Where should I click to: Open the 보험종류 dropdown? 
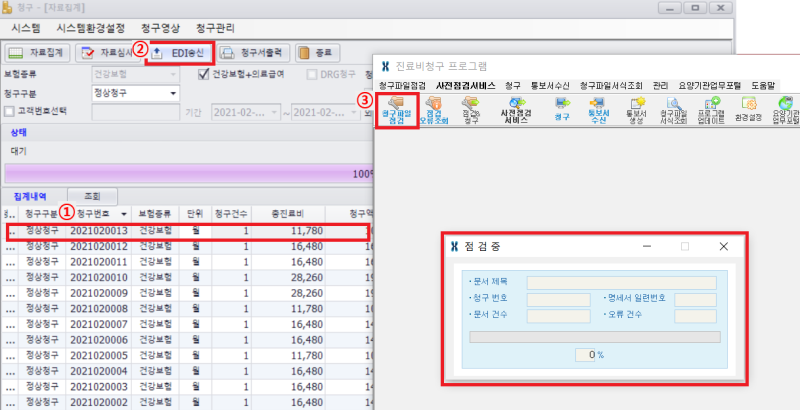173,74
